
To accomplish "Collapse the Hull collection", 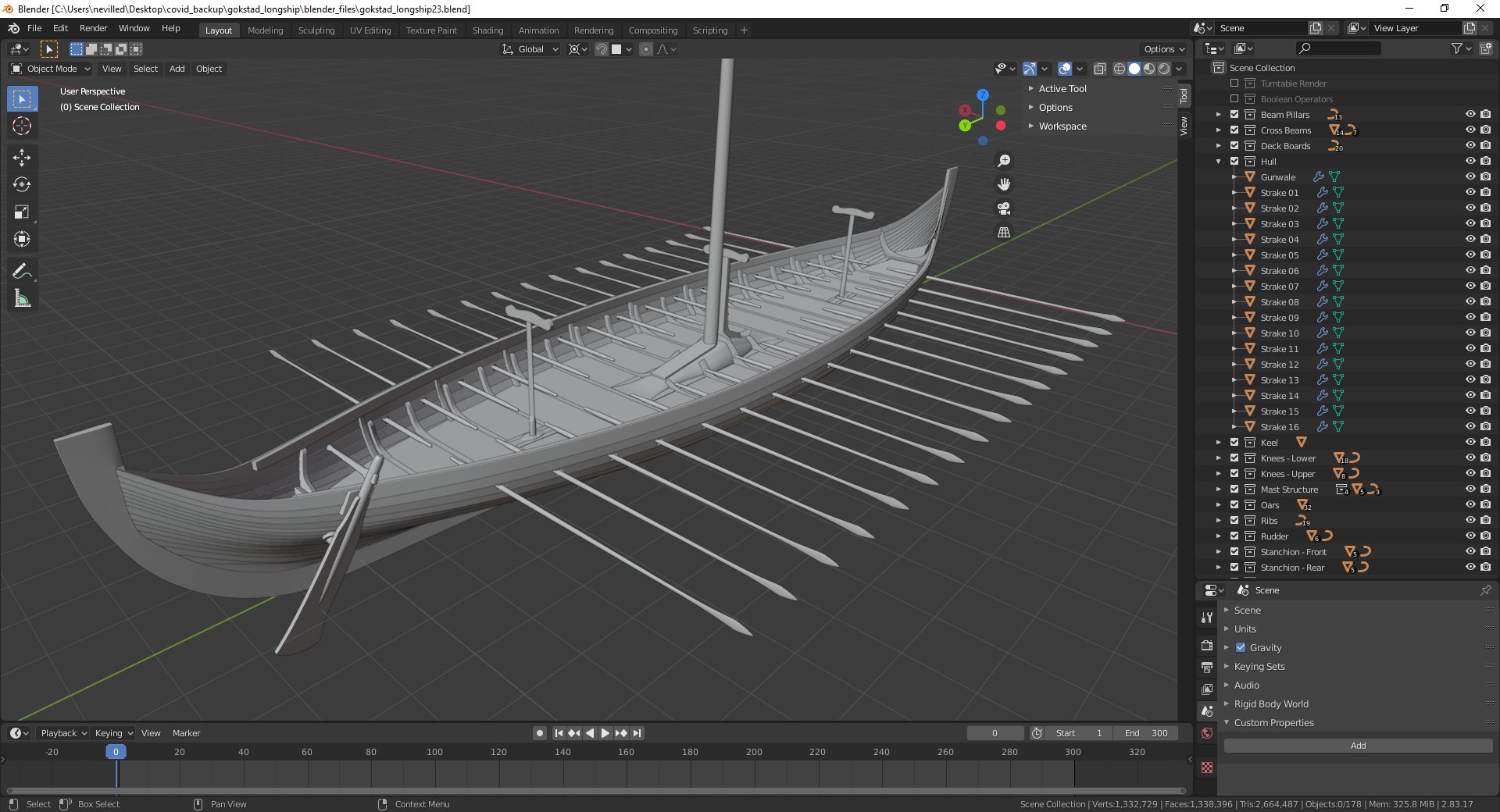I will pos(1218,162).
